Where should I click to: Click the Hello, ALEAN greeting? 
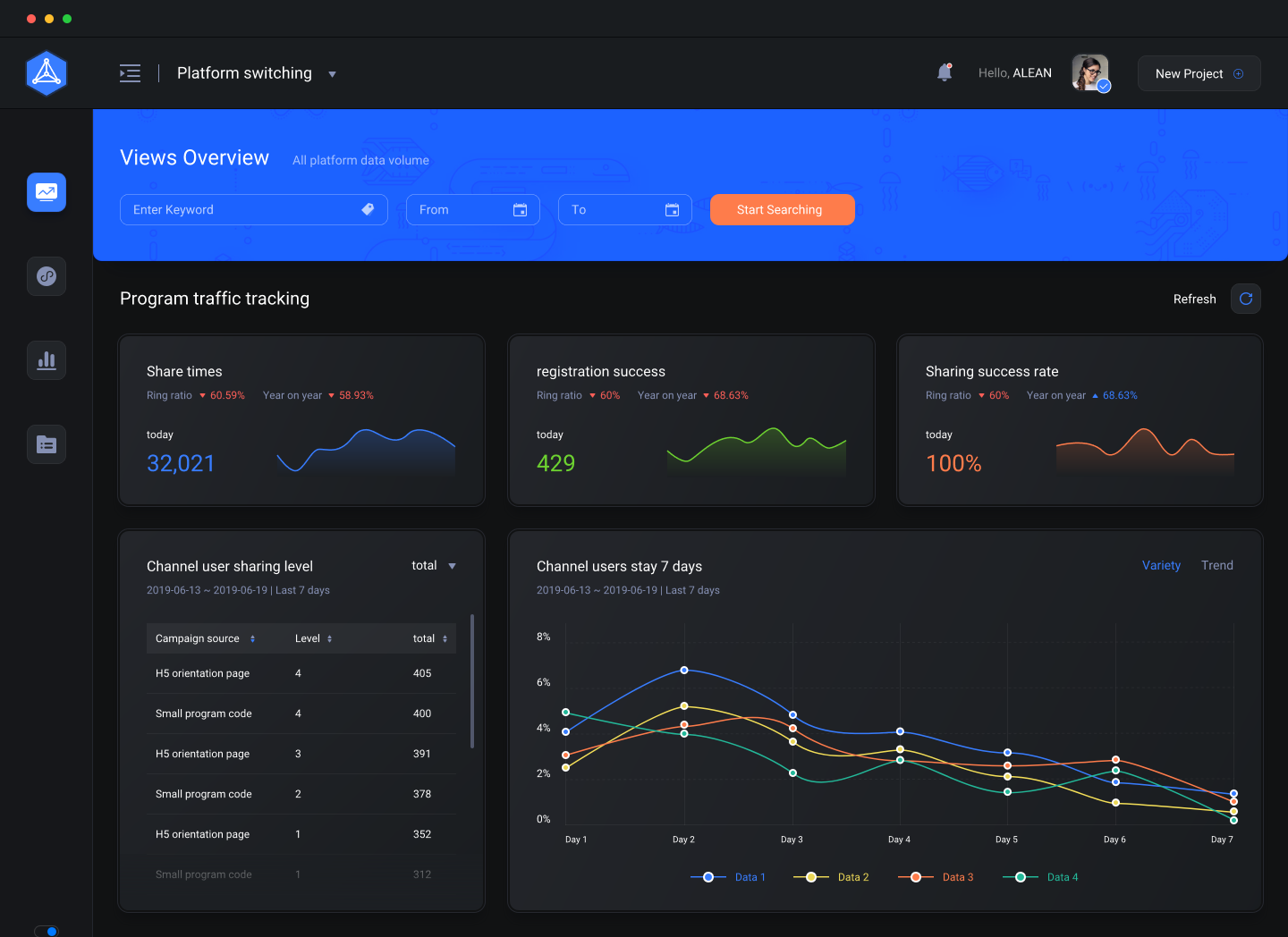pos(1015,73)
